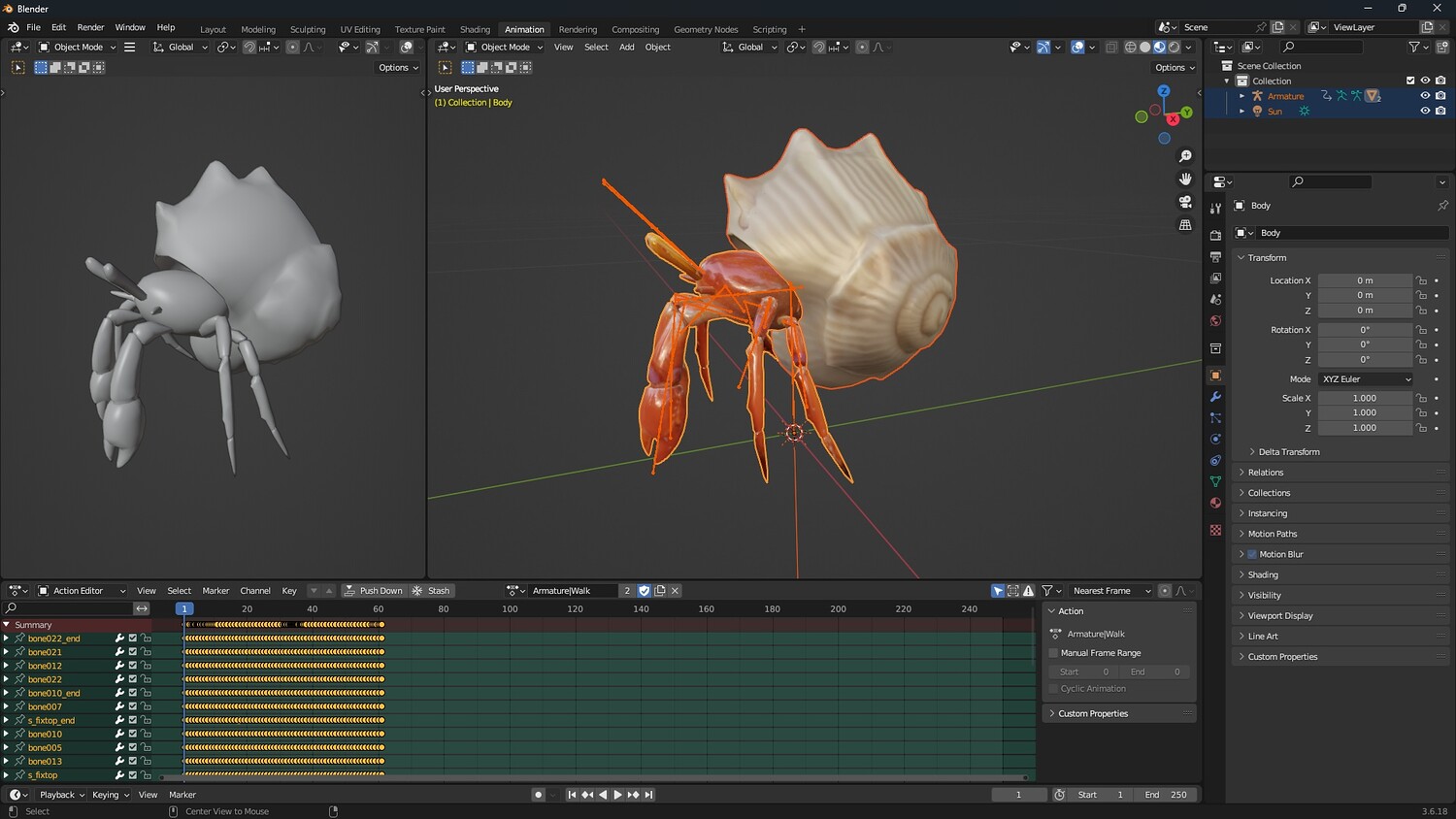Expand the Custom Properties panel in Action
The image size is (1456, 819).
(x=1092, y=714)
